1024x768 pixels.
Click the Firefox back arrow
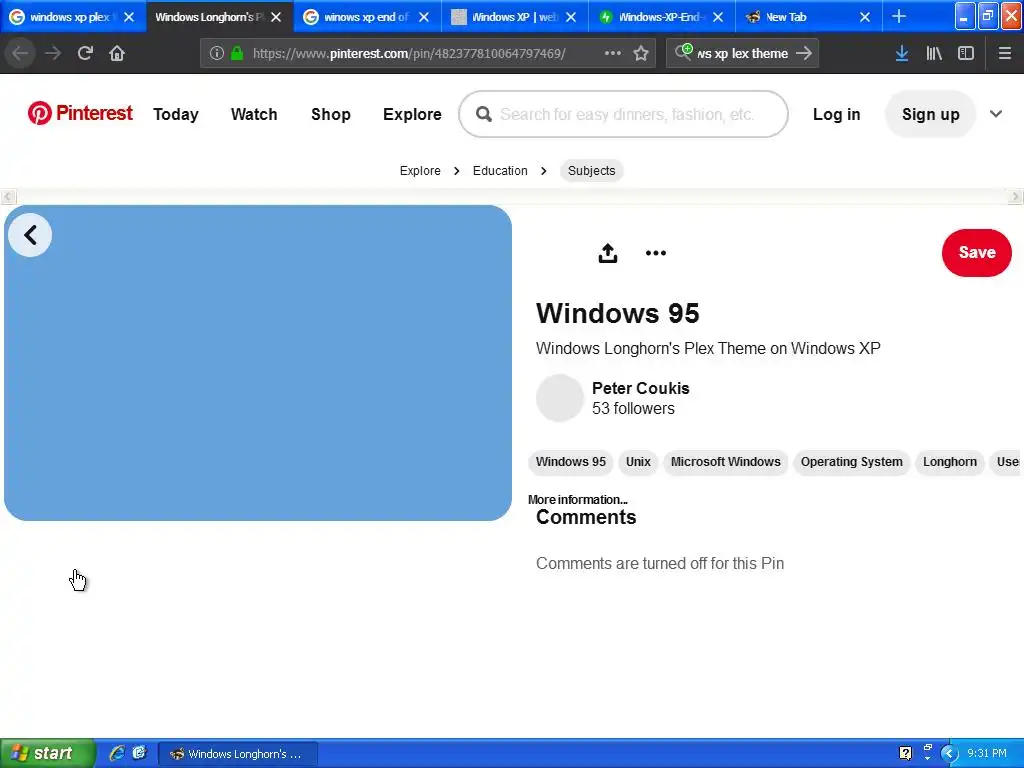[20, 53]
